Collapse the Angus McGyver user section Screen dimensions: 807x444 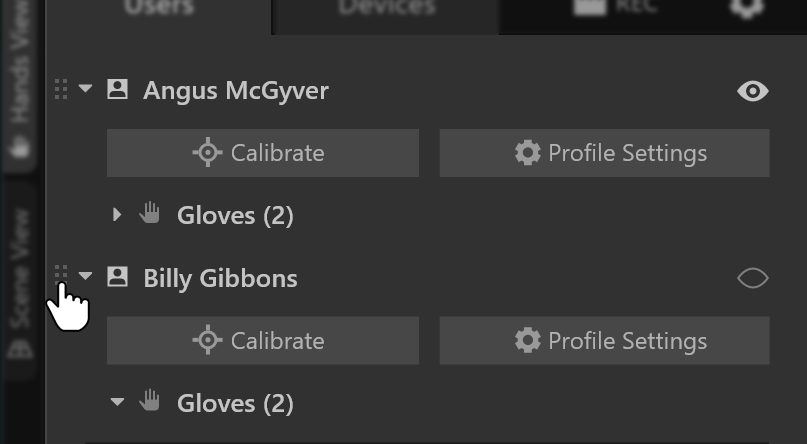coord(86,90)
